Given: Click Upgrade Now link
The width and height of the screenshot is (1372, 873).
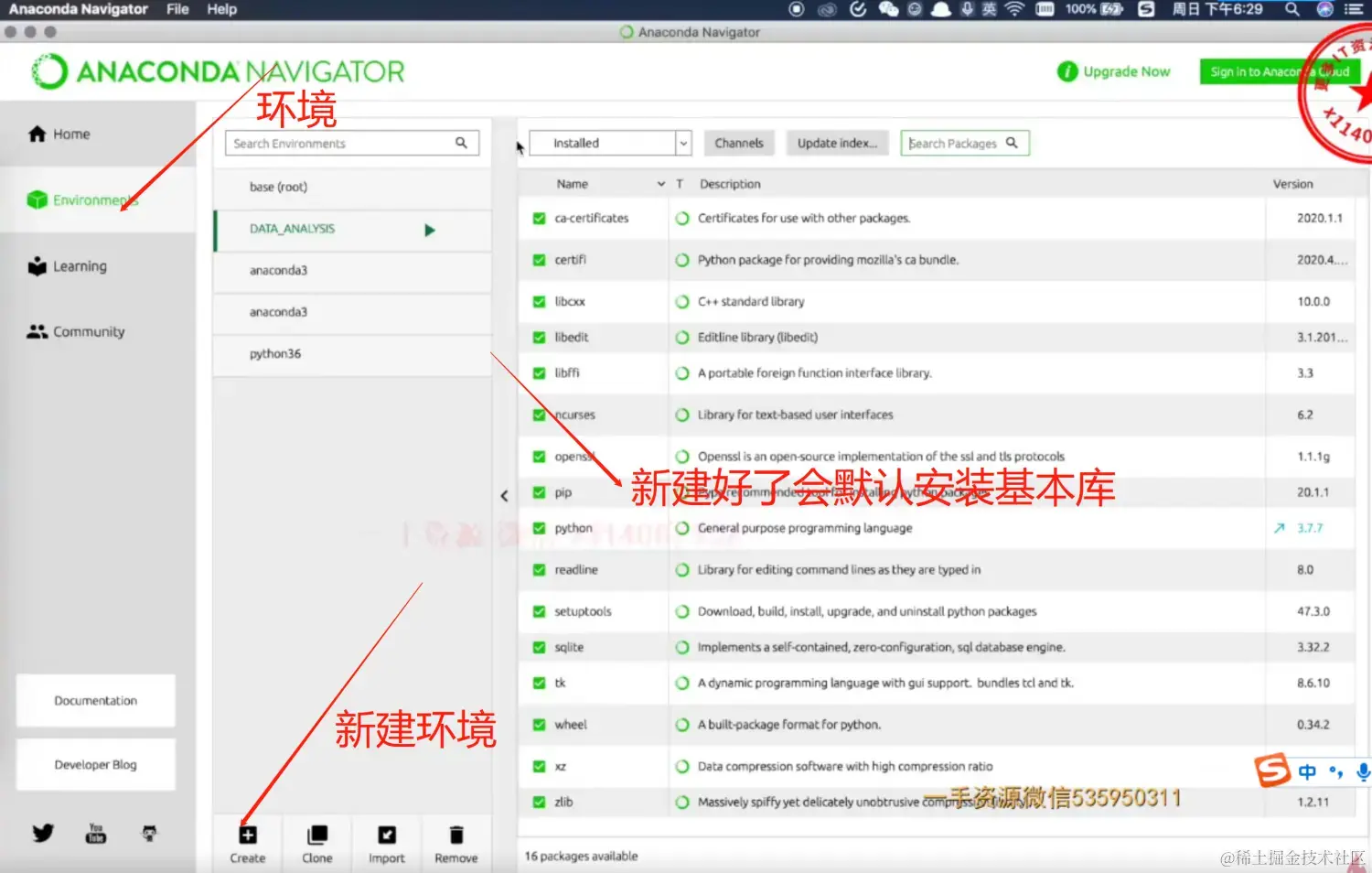Looking at the screenshot, I should pyautogui.click(x=1114, y=71).
